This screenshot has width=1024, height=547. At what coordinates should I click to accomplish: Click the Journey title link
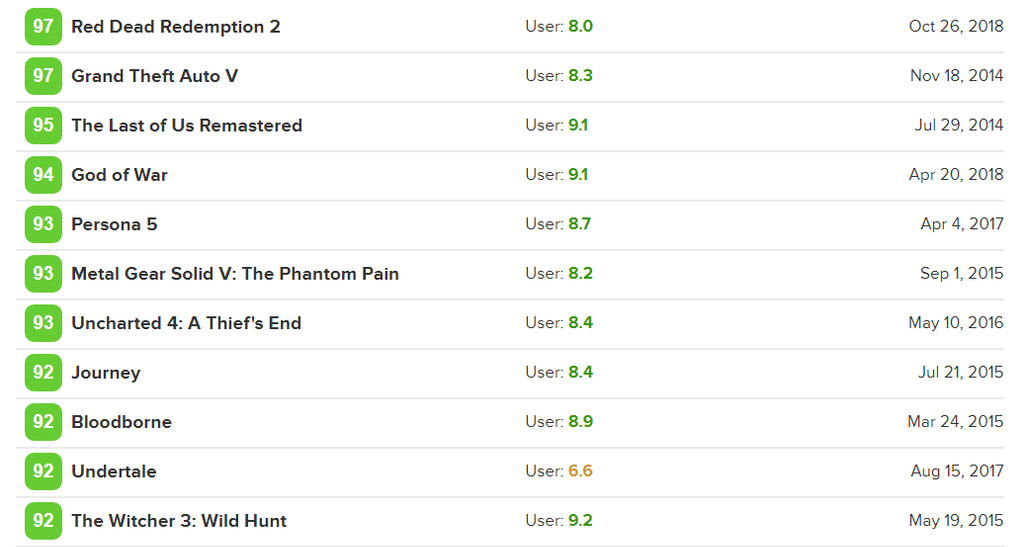click(105, 373)
